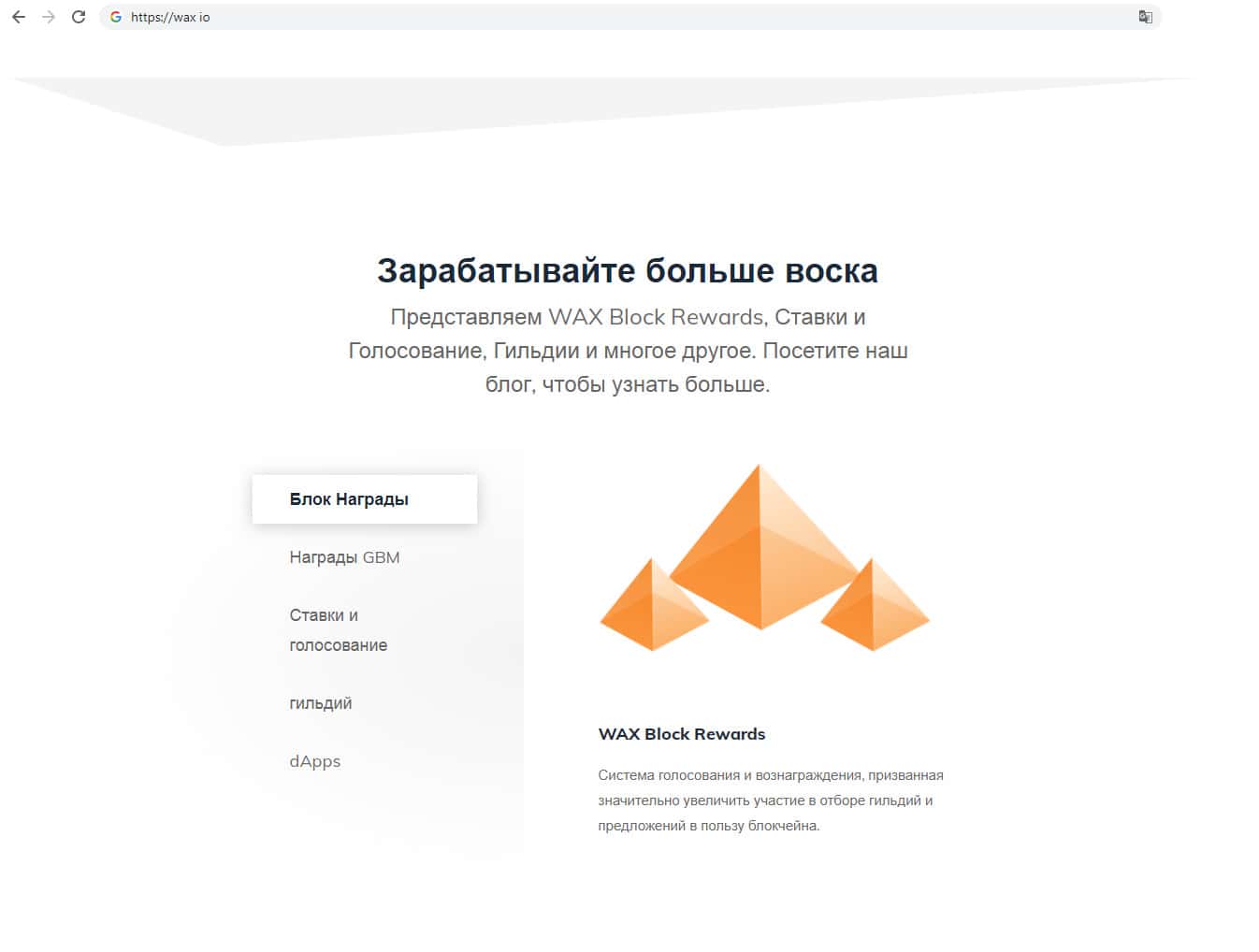Click the orange pyramids illustration
Image resolution: width=1259 pixels, height=952 pixels.
click(x=764, y=558)
